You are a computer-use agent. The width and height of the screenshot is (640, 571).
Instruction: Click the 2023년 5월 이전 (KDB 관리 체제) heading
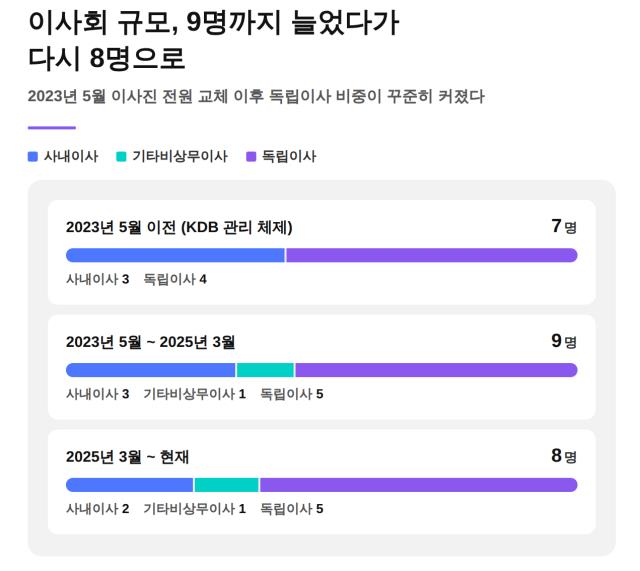click(179, 227)
